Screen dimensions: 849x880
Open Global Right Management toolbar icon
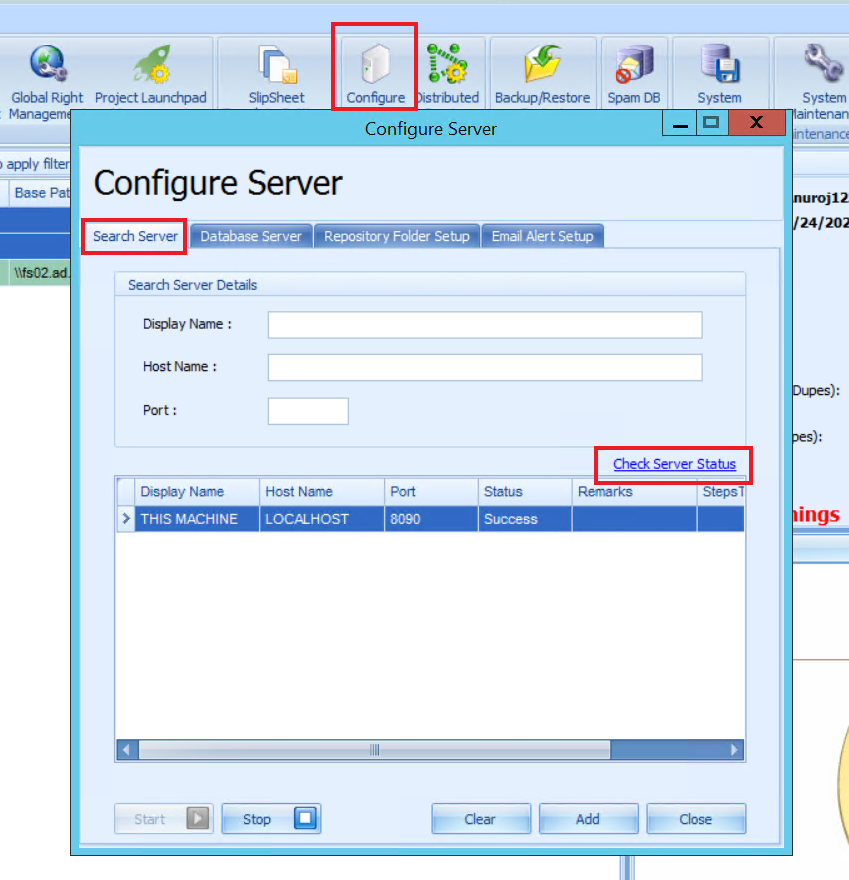pos(47,62)
